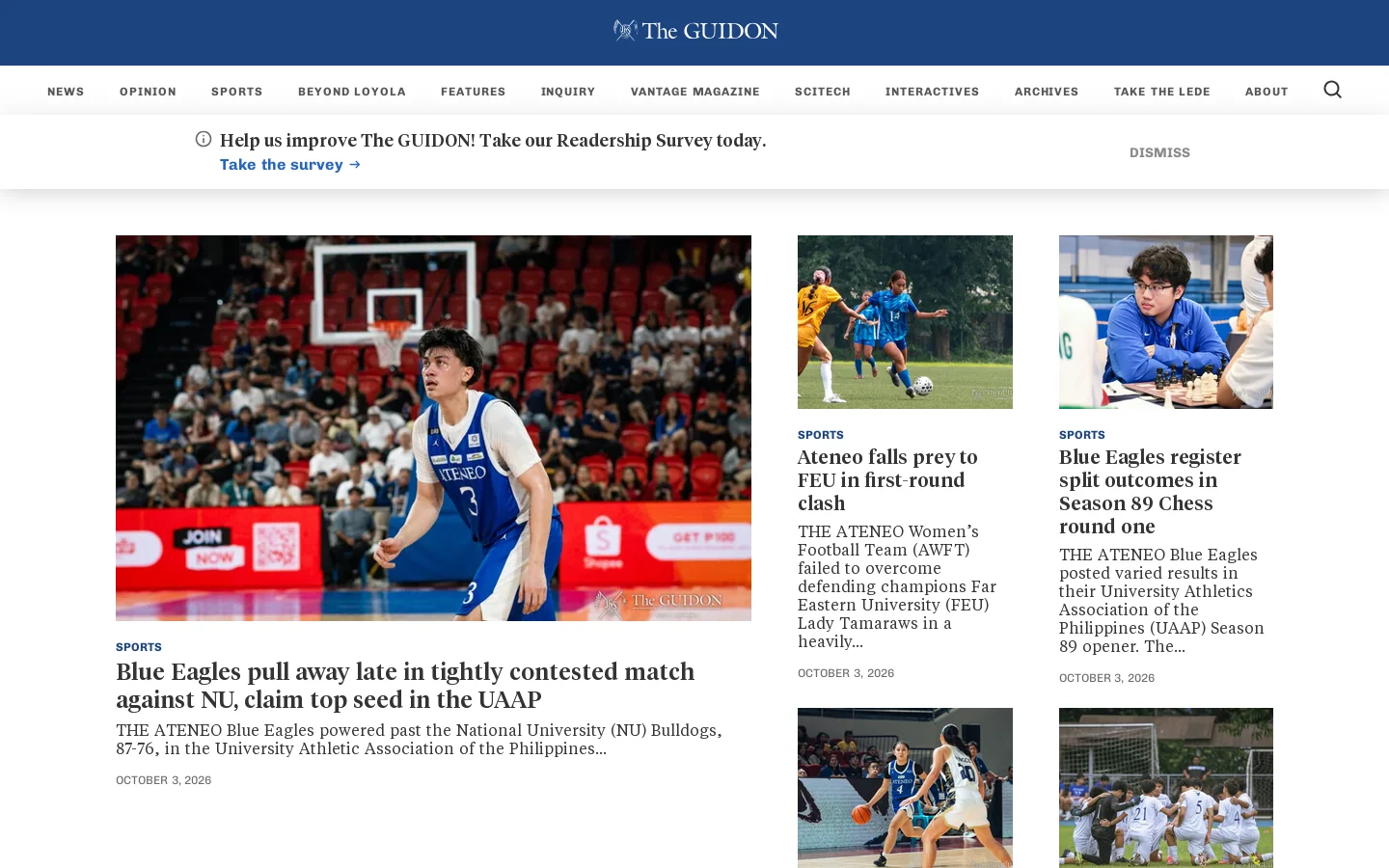Open the Interactives page
Screen dimensions: 1389x868
tap(933, 92)
